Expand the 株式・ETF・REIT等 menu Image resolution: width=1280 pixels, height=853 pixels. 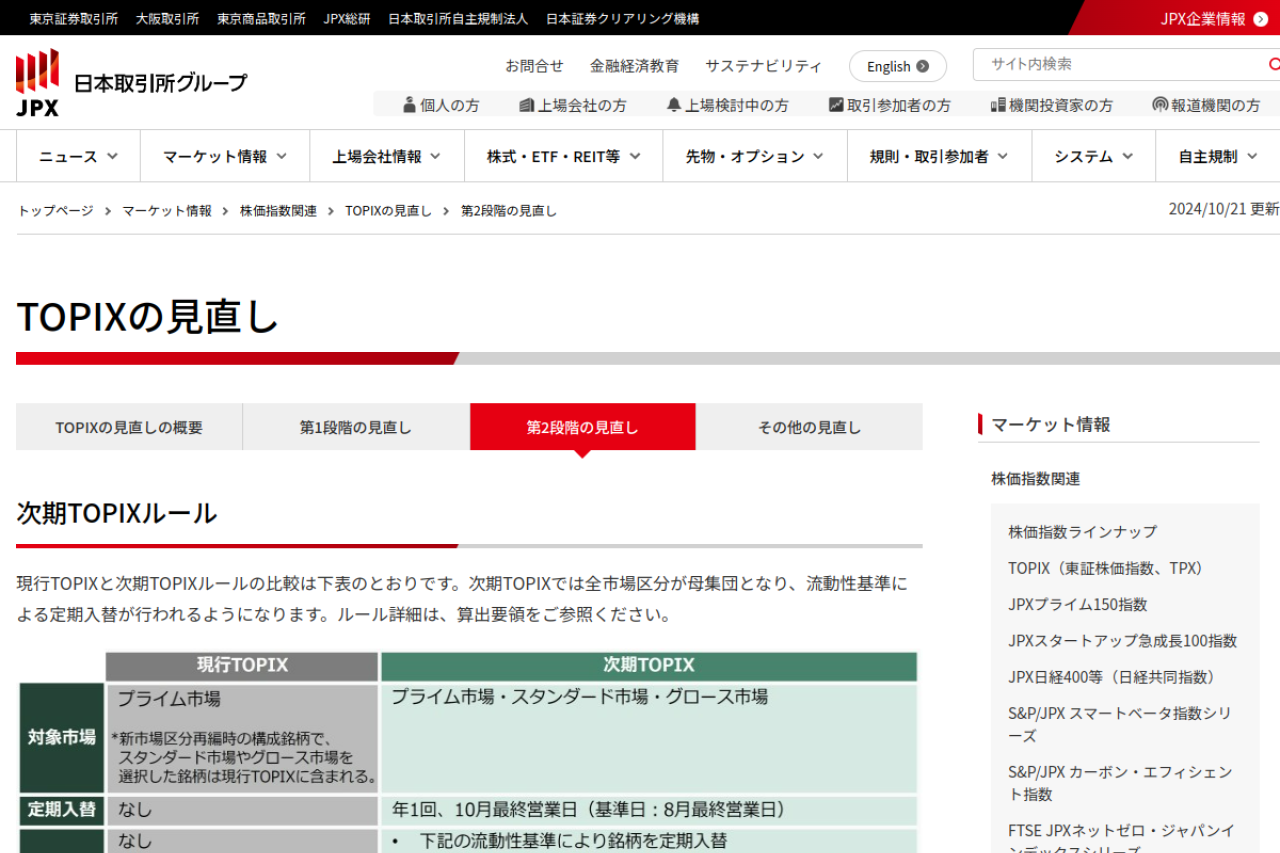coord(563,156)
